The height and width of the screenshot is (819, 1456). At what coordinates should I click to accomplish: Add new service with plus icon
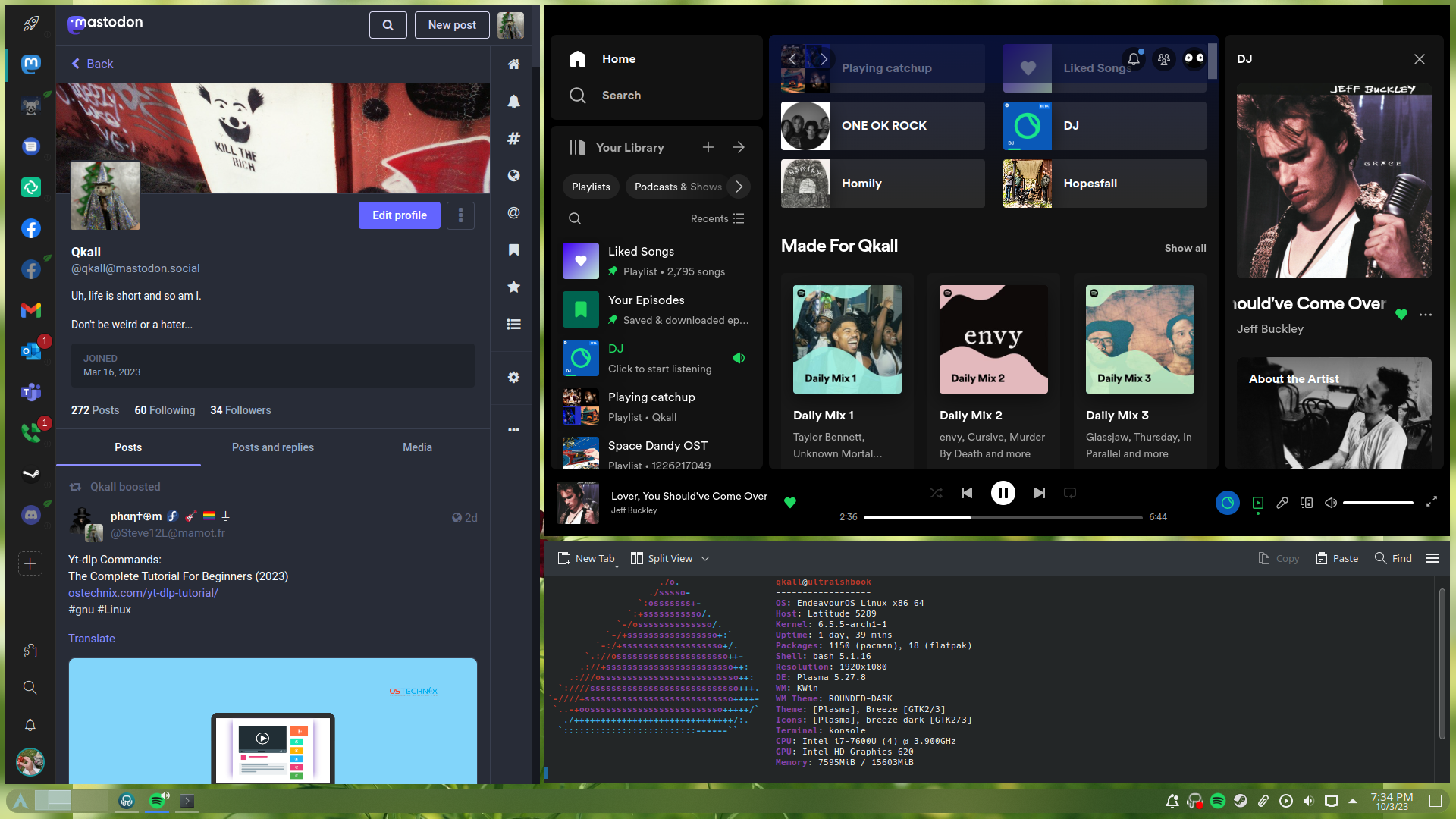click(x=30, y=563)
